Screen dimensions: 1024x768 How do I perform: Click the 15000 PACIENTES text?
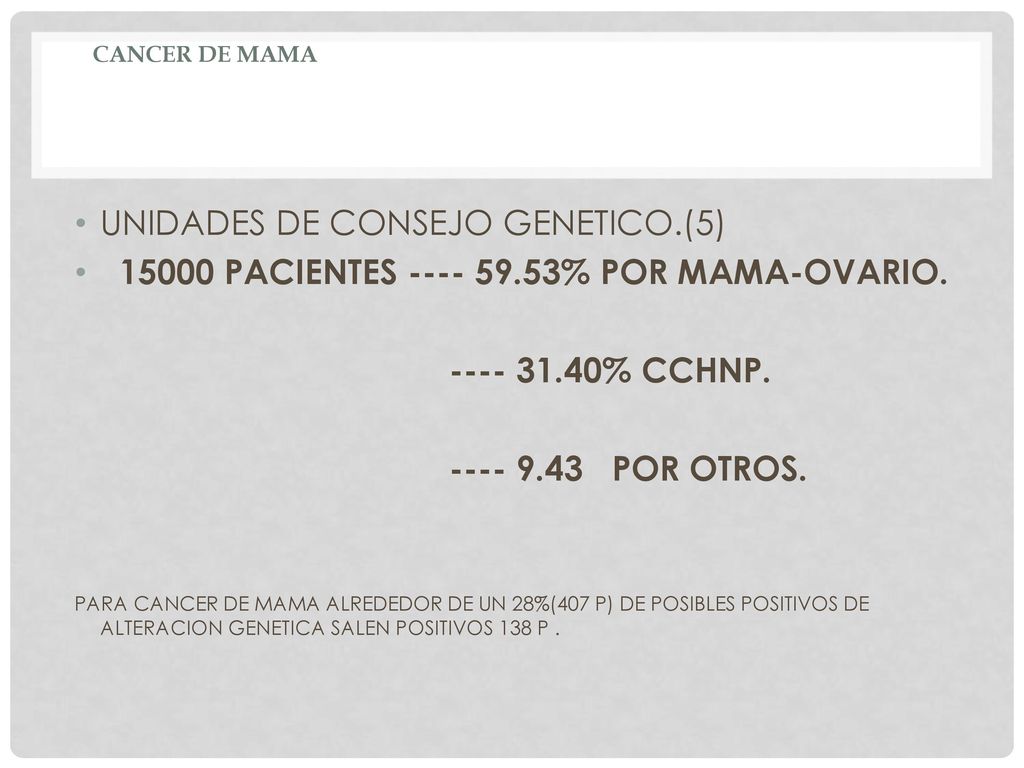pyautogui.click(x=259, y=272)
